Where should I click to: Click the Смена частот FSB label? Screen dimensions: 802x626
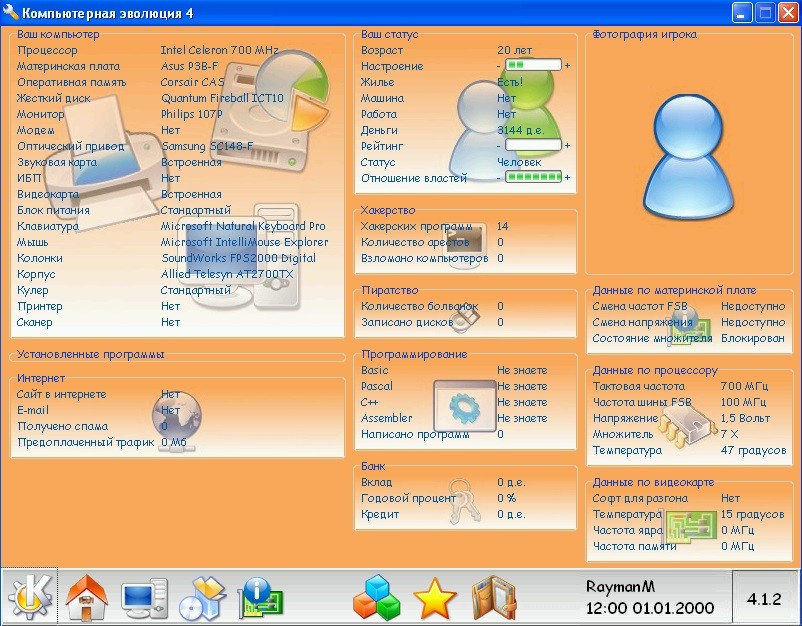click(x=640, y=306)
